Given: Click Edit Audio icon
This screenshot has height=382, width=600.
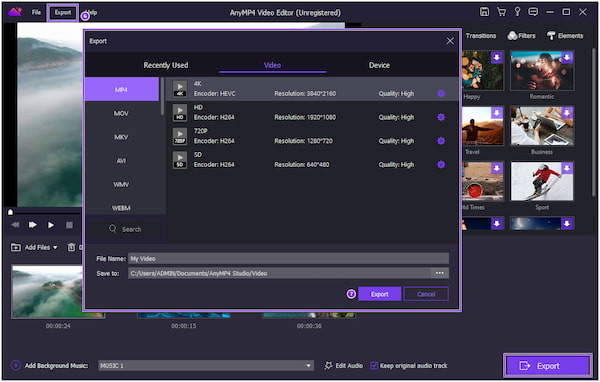Looking at the screenshot, I should [x=328, y=366].
